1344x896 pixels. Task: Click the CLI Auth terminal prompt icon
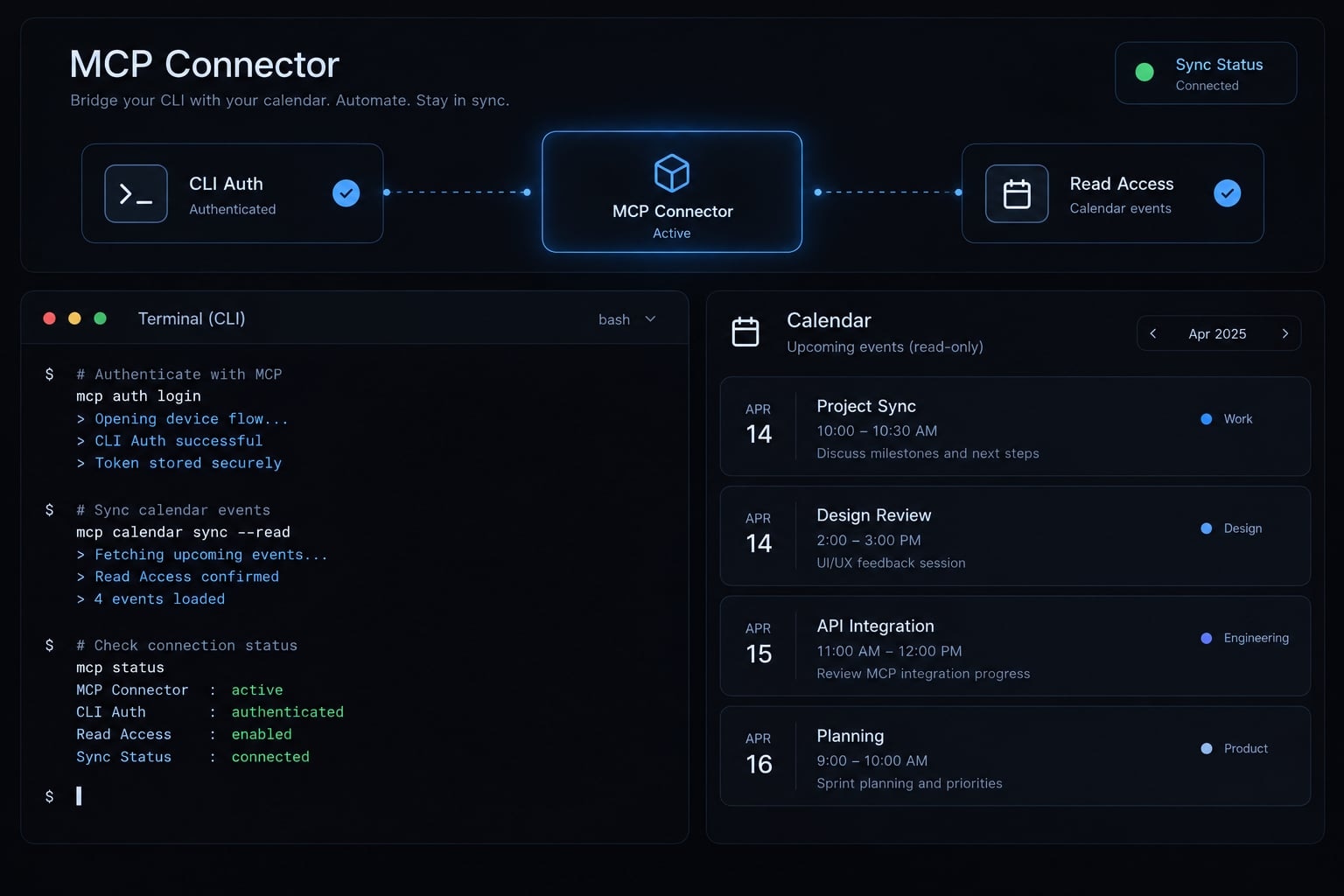click(136, 193)
